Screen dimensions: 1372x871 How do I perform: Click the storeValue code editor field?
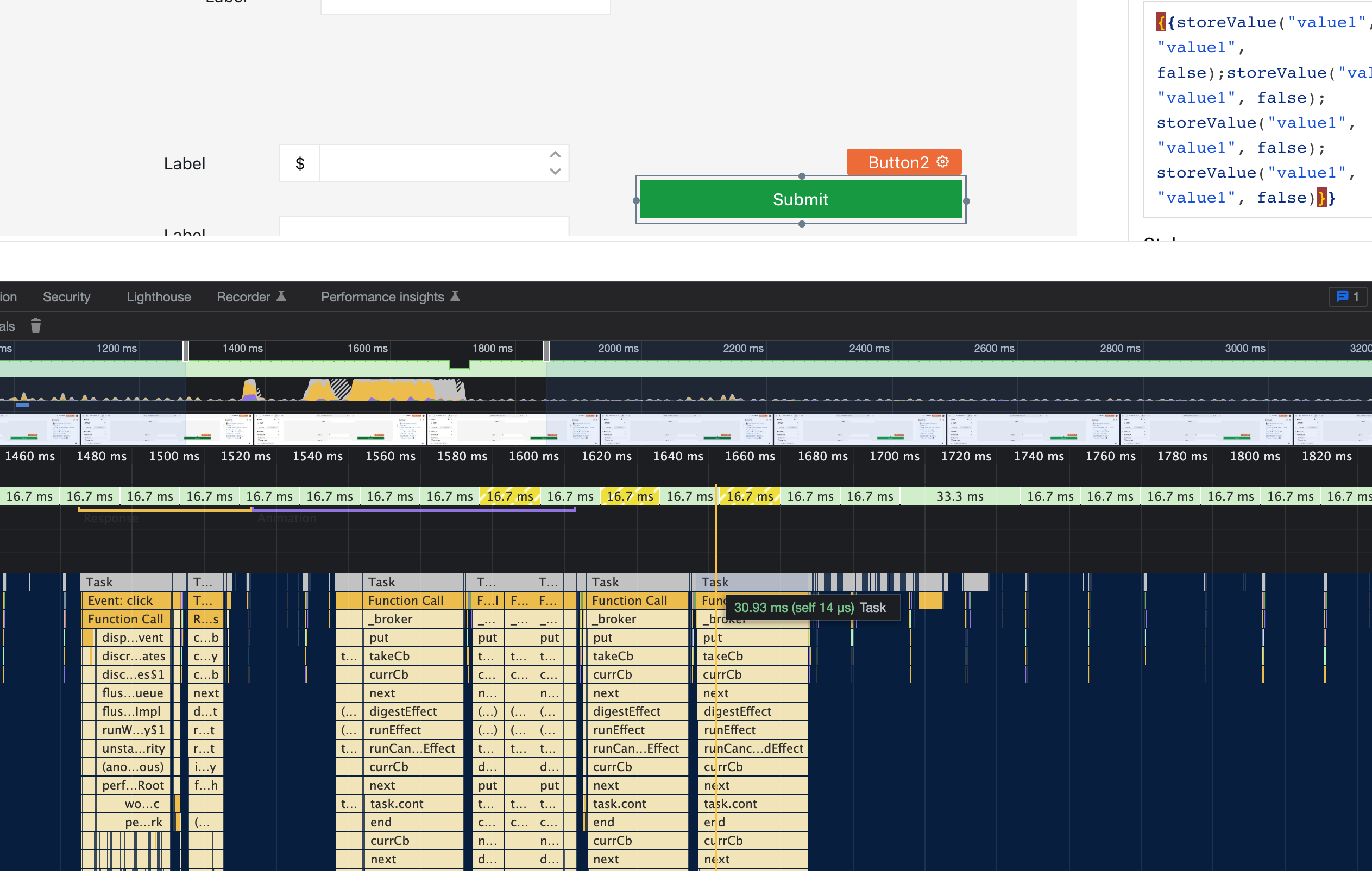[1254, 109]
